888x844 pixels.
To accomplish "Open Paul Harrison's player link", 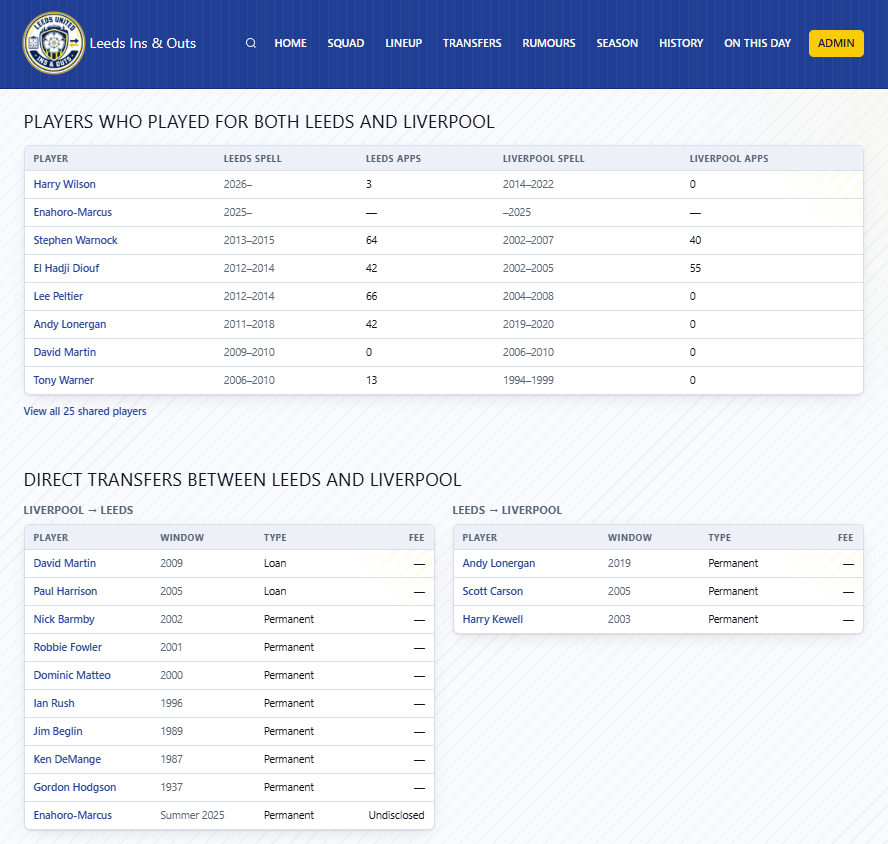I will (65, 591).
